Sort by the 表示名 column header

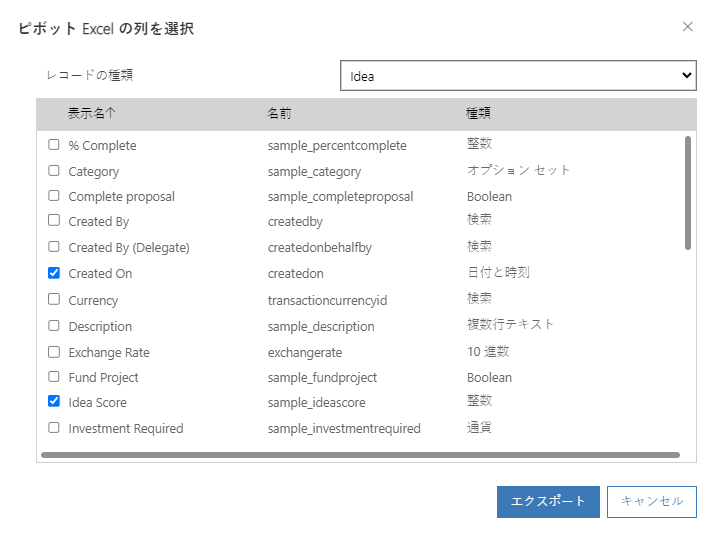[92, 113]
